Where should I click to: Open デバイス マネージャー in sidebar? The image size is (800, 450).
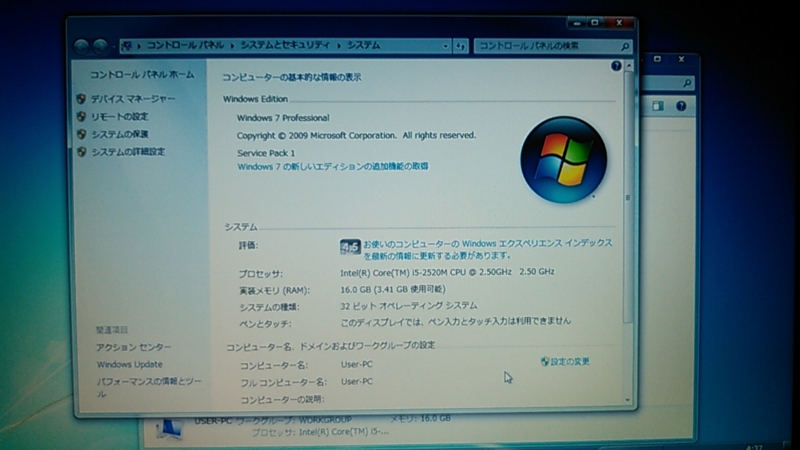point(133,98)
